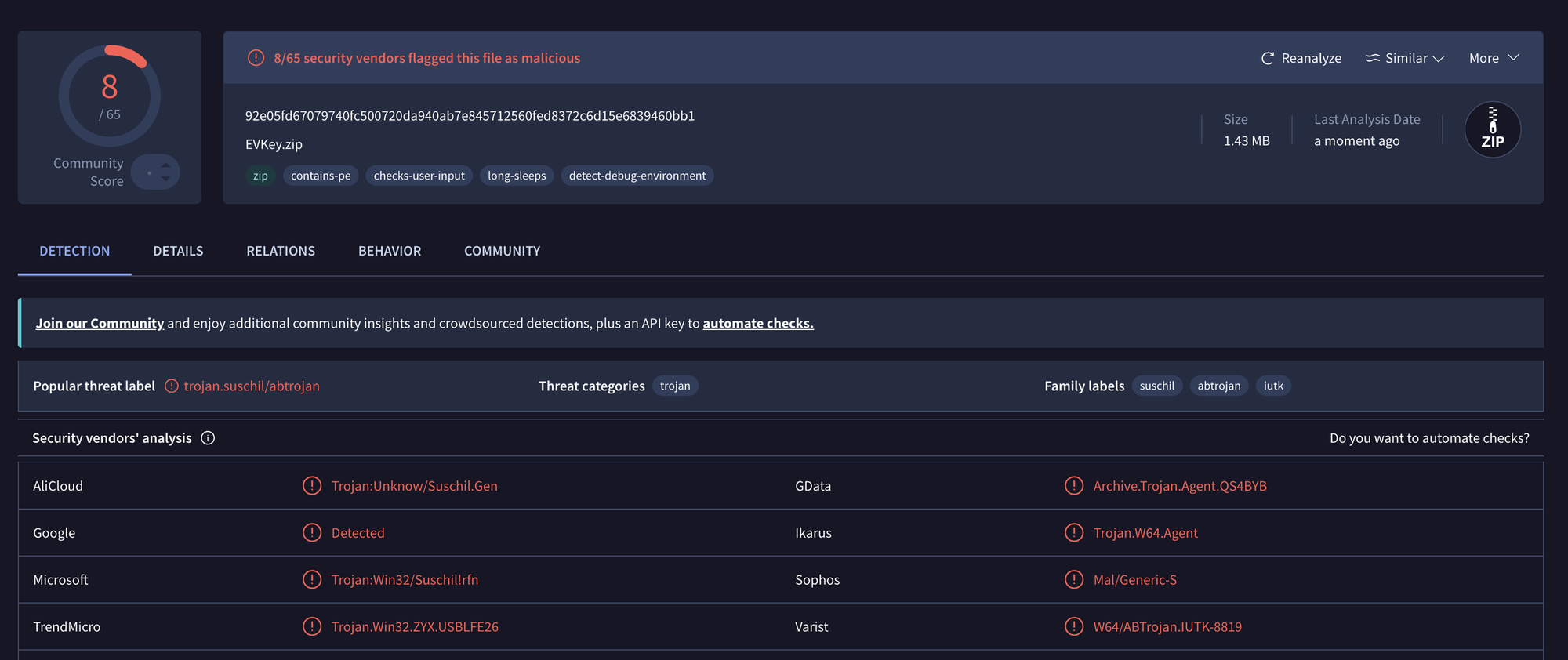Click the '8/65 security vendors flagged' banner text
This screenshot has height=660, width=1568.
(427, 58)
